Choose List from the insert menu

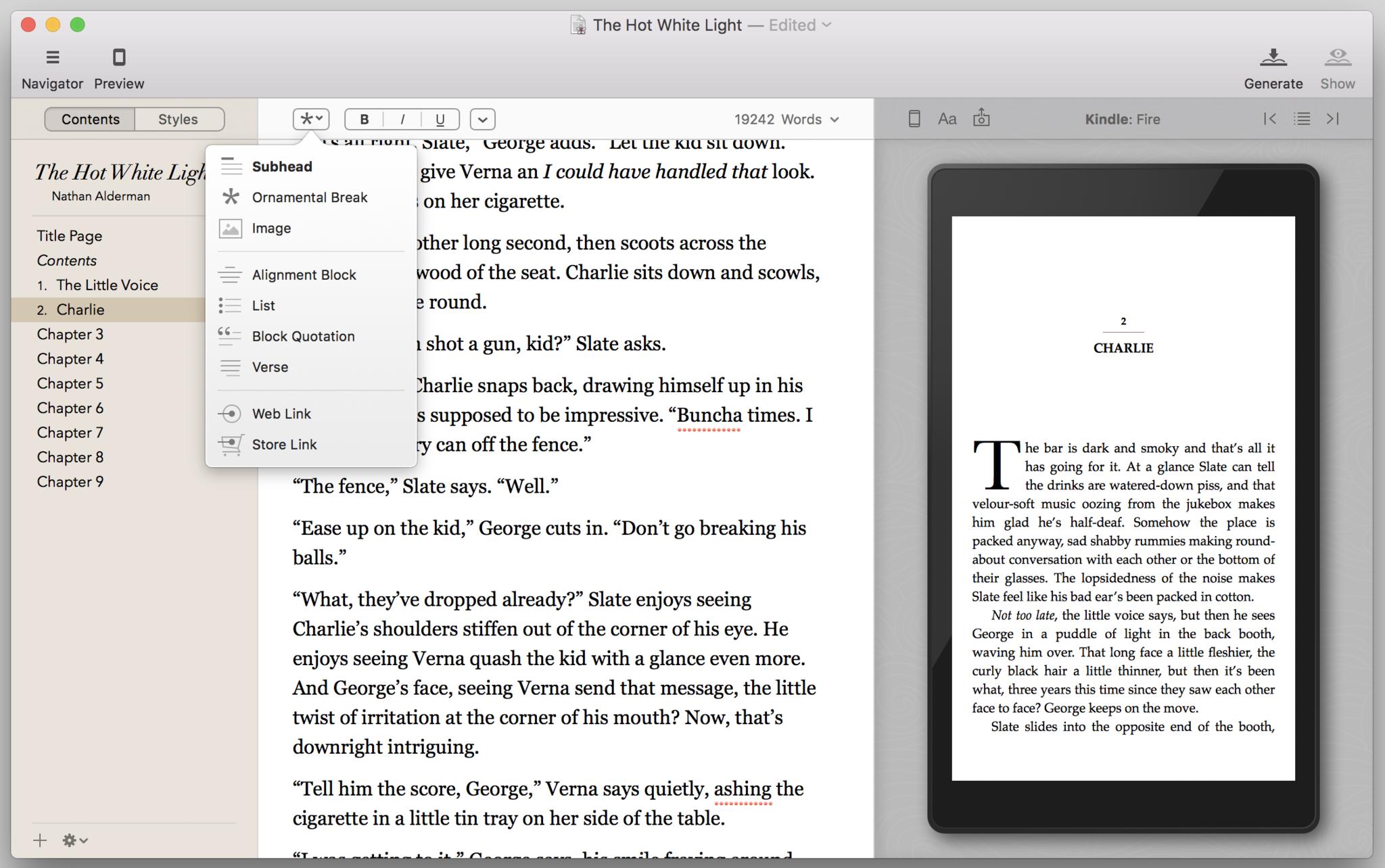[311, 306]
